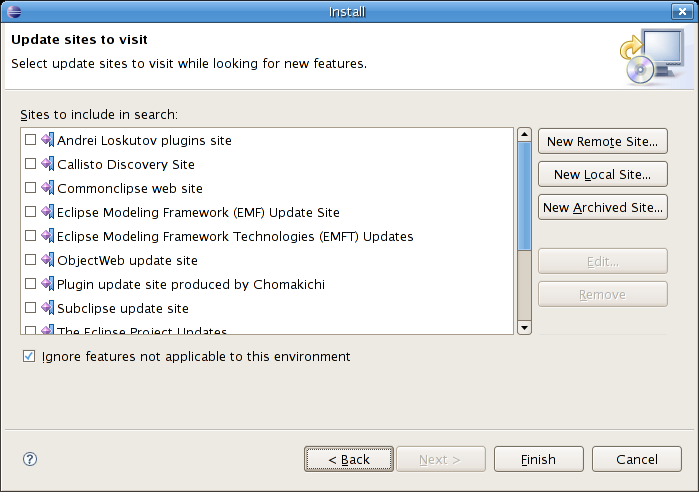
Task: Select 'Andrei Loskutov plugins site' text
Action: click(144, 140)
